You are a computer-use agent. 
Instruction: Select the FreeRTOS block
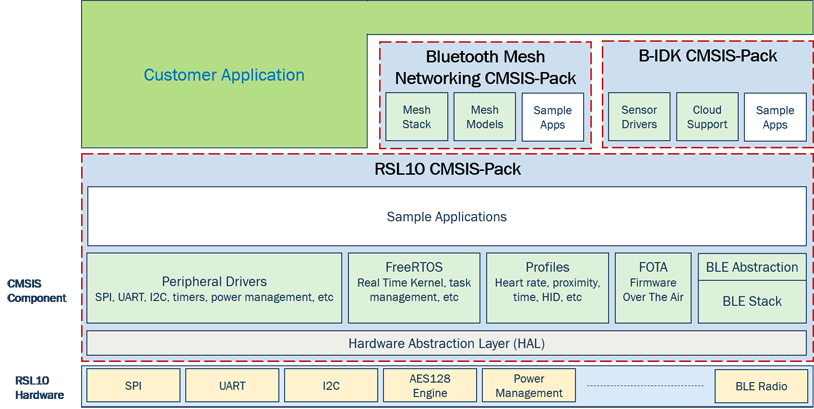414,288
